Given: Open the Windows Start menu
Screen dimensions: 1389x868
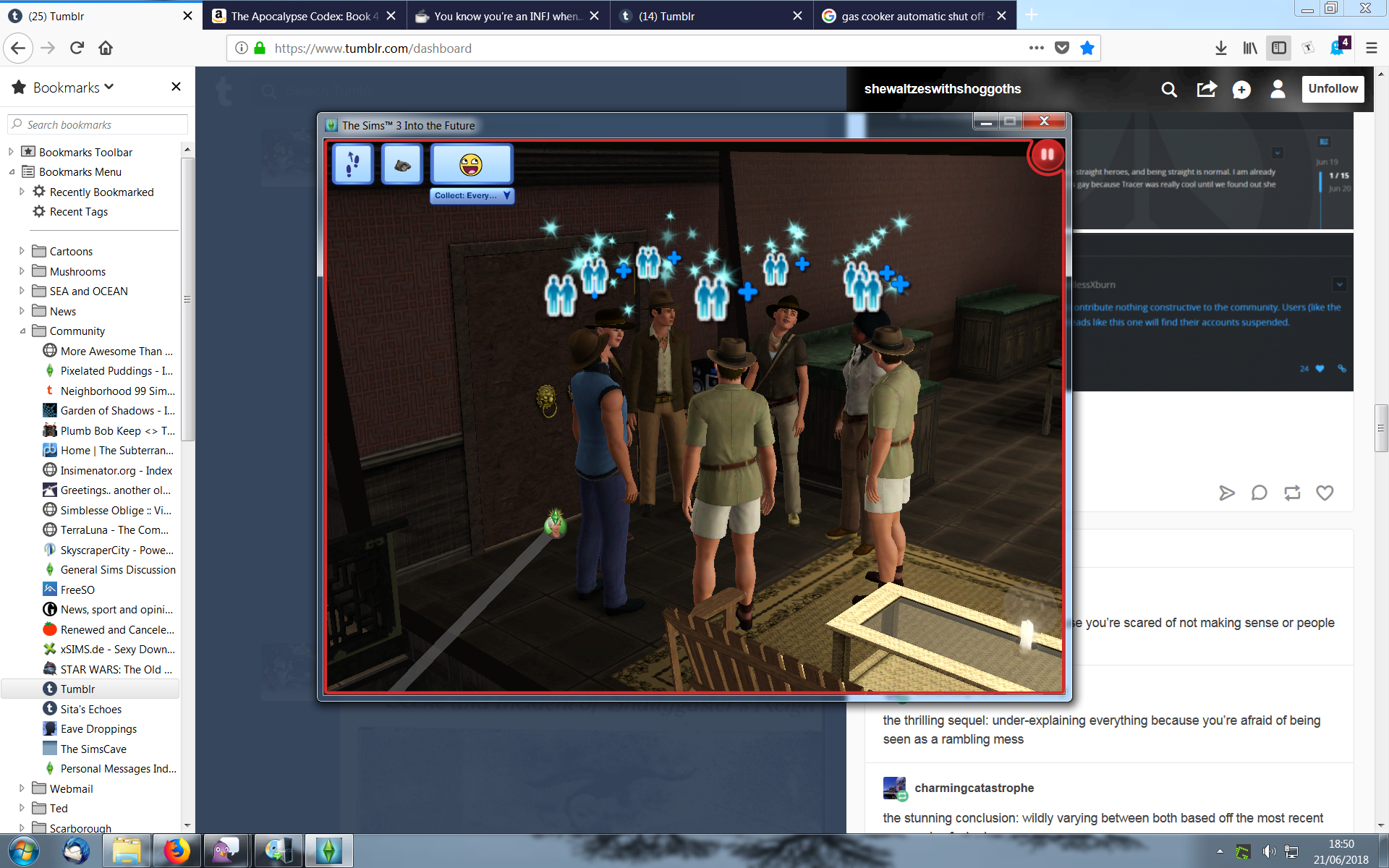Looking at the screenshot, I should [23, 851].
